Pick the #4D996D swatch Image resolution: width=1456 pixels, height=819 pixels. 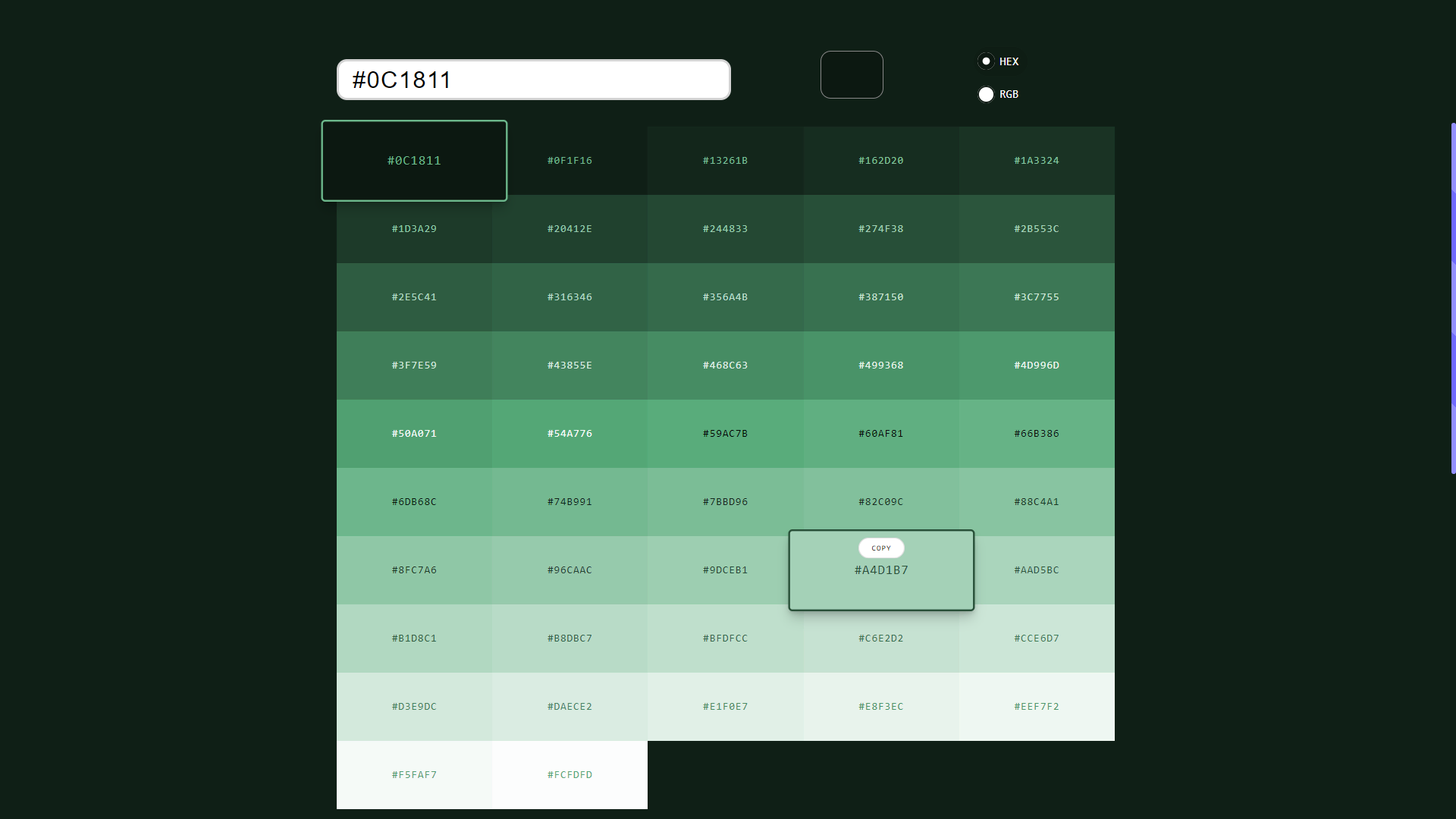(1037, 366)
